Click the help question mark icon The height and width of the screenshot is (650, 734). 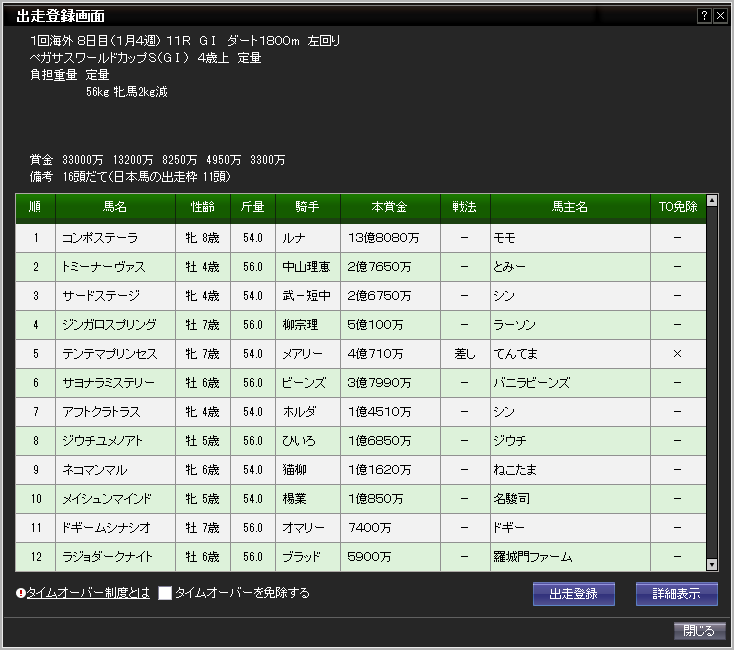[x=704, y=16]
